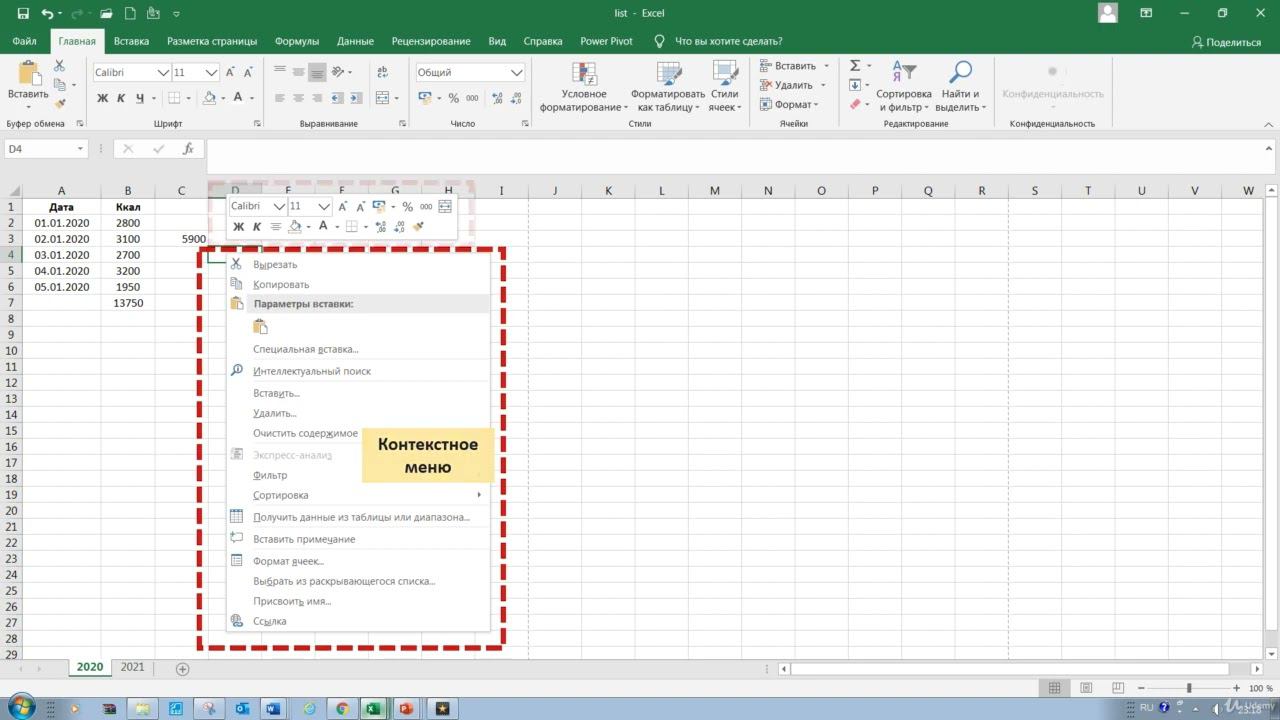
Task: Click the Wrap Text icon
Action: (382, 72)
